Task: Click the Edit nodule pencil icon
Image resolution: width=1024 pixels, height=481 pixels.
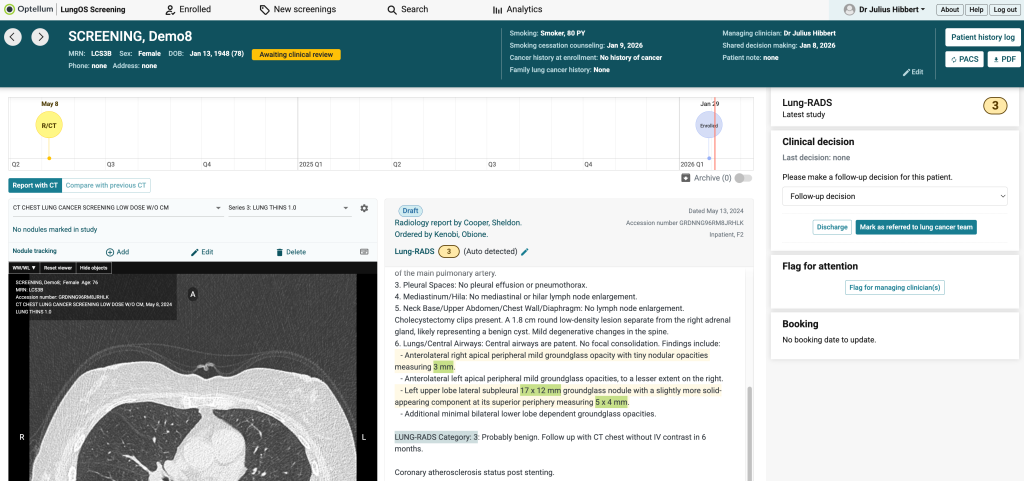Action: point(194,252)
